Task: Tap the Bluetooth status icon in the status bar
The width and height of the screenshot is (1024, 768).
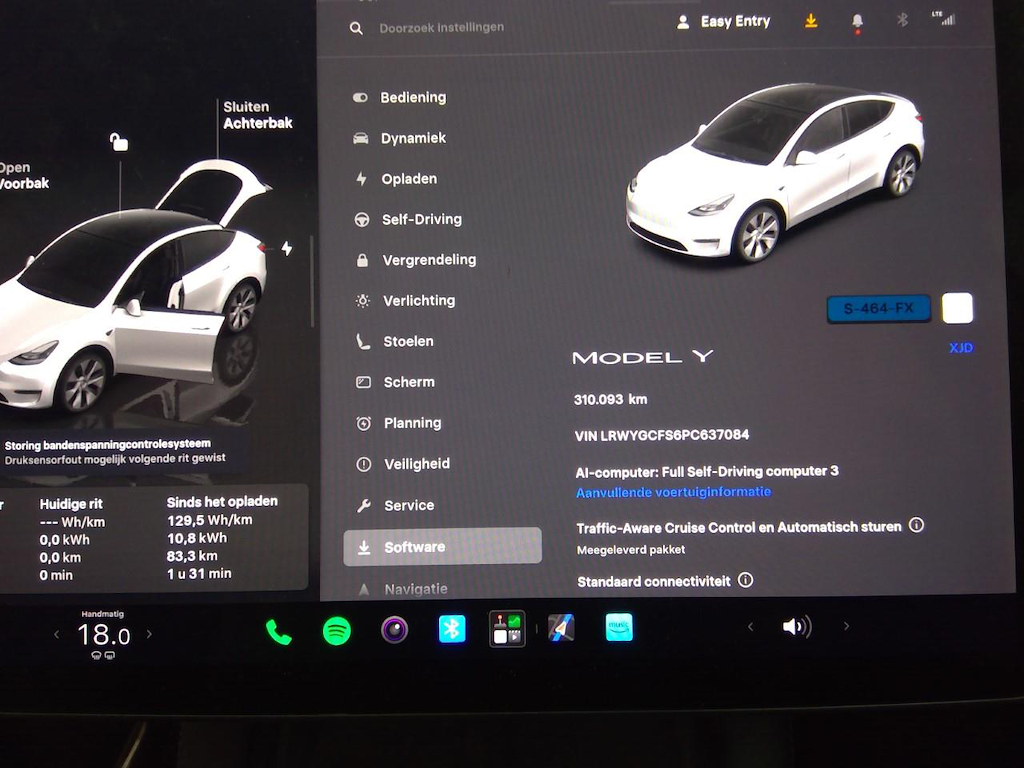Action: (903, 20)
